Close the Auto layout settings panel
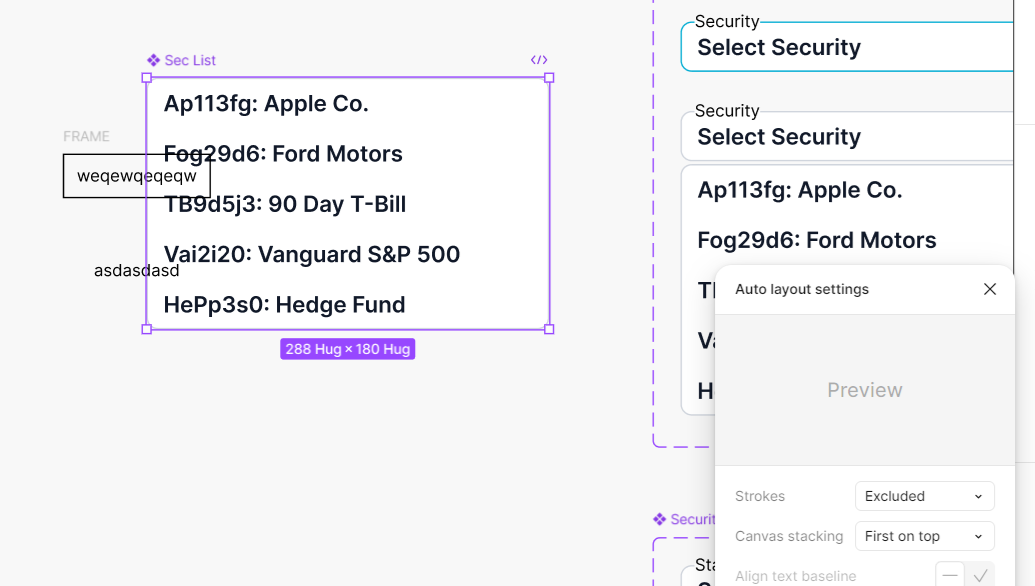This screenshot has width=1035, height=586. (x=989, y=289)
